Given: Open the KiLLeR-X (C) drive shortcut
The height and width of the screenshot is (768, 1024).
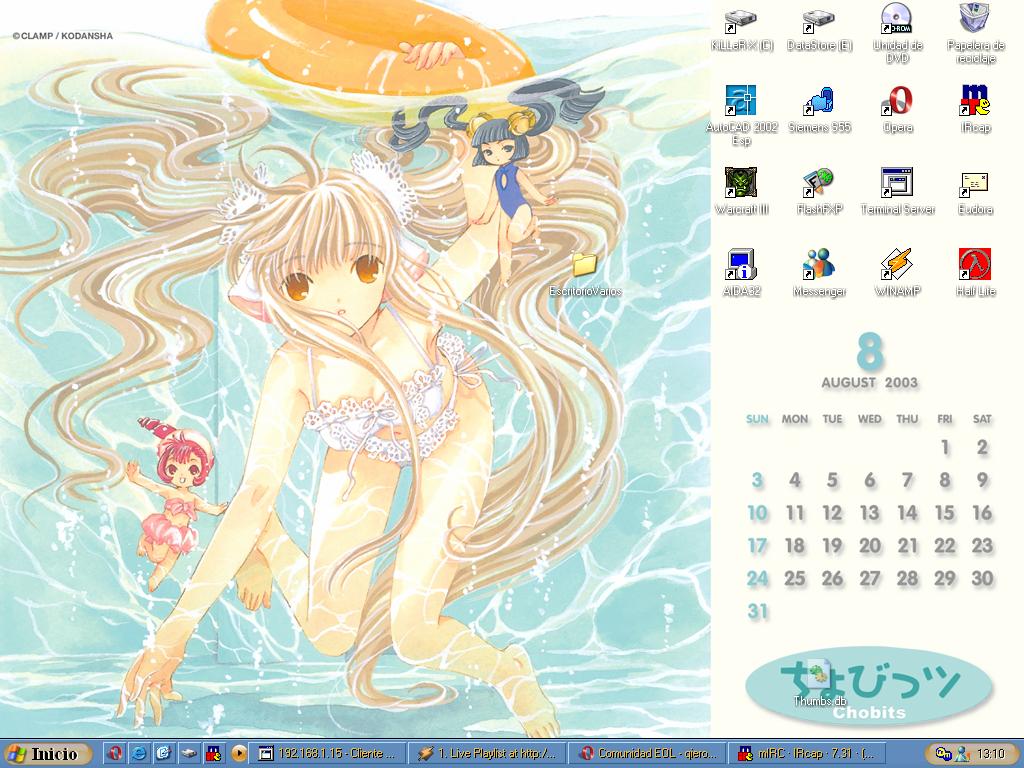Looking at the screenshot, I should [x=741, y=29].
